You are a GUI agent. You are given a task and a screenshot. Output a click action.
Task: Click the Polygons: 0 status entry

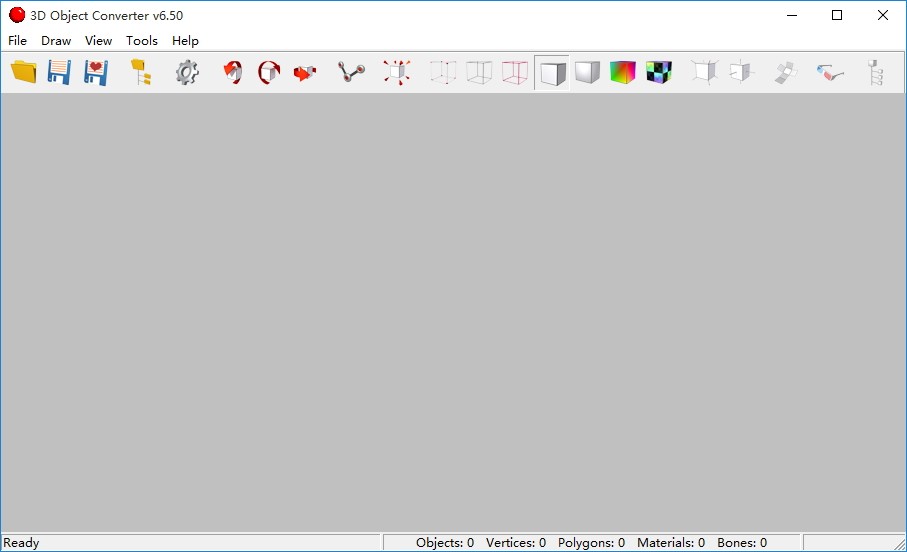click(591, 543)
